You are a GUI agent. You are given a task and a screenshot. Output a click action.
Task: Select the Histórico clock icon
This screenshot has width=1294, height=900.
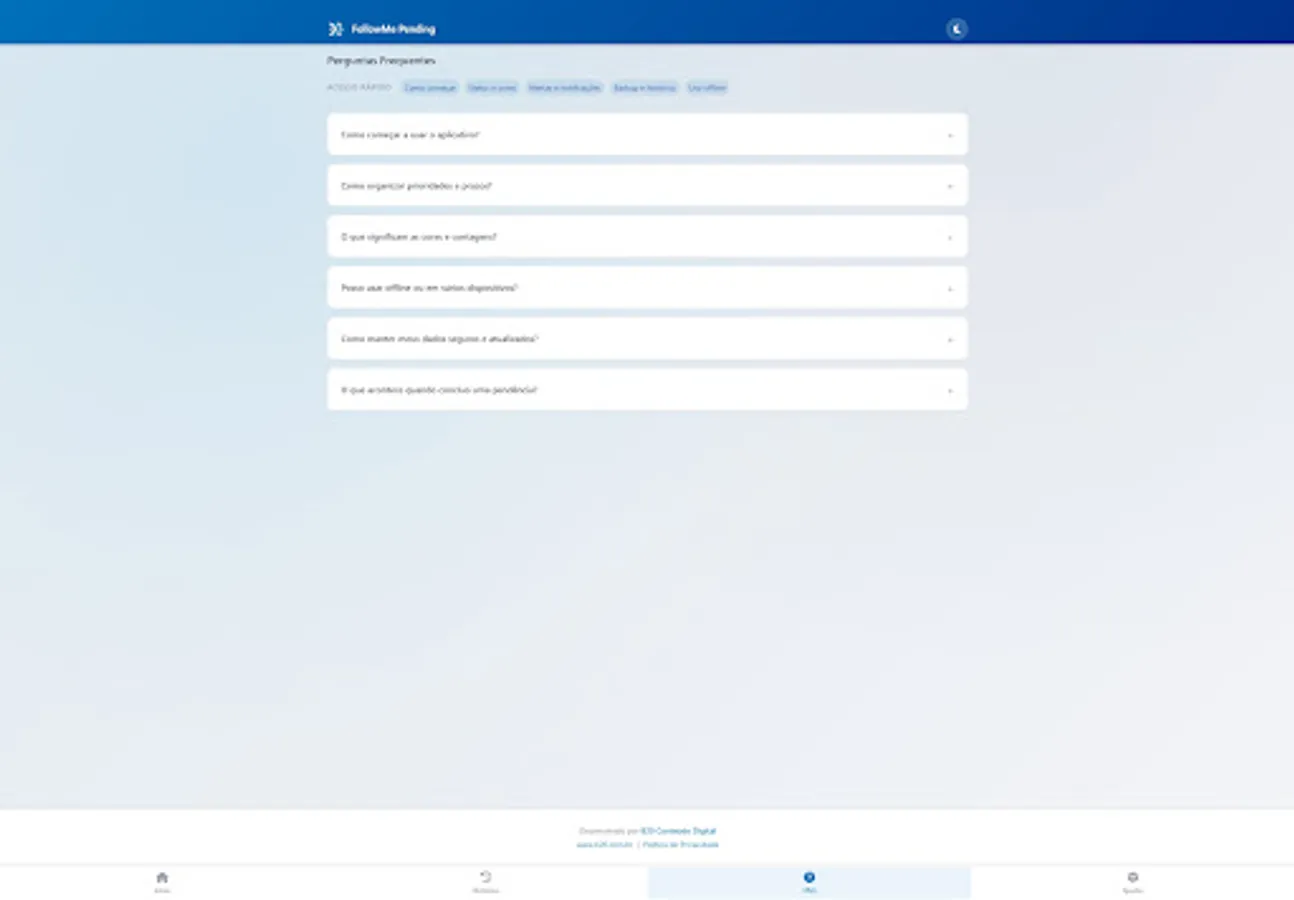[486, 880]
